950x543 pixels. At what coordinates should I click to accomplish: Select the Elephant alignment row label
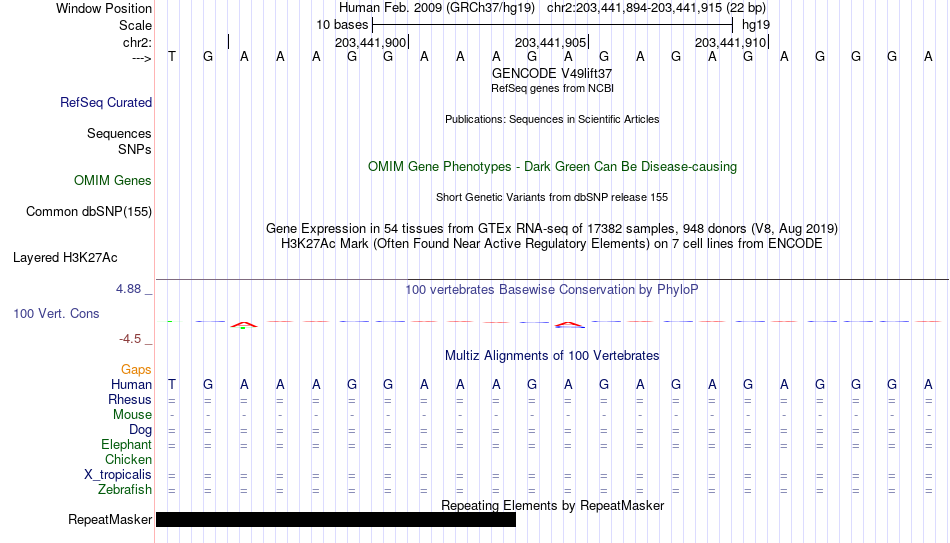point(126,445)
